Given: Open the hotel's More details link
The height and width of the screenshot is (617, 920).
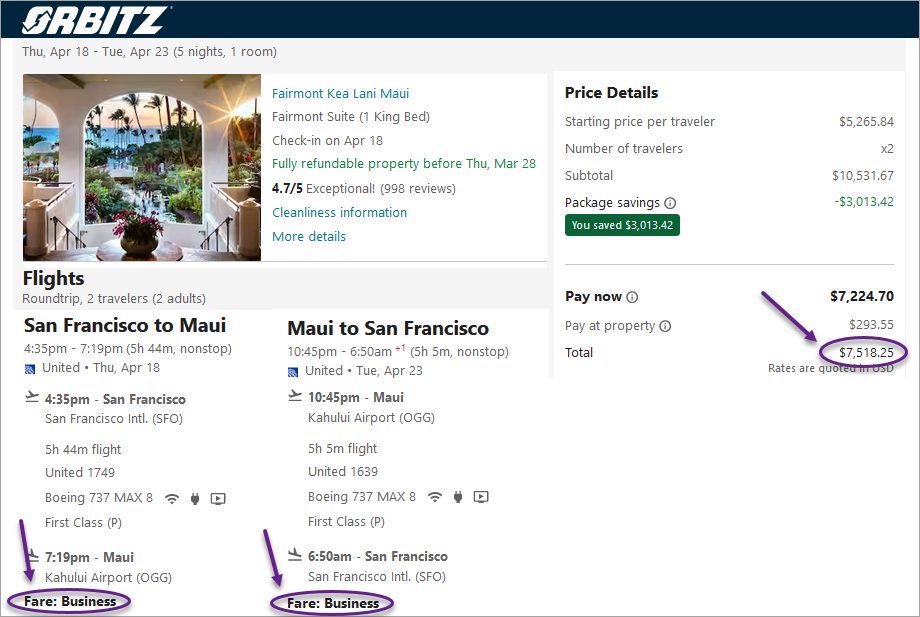Looking at the screenshot, I should pyautogui.click(x=309, y=236).
